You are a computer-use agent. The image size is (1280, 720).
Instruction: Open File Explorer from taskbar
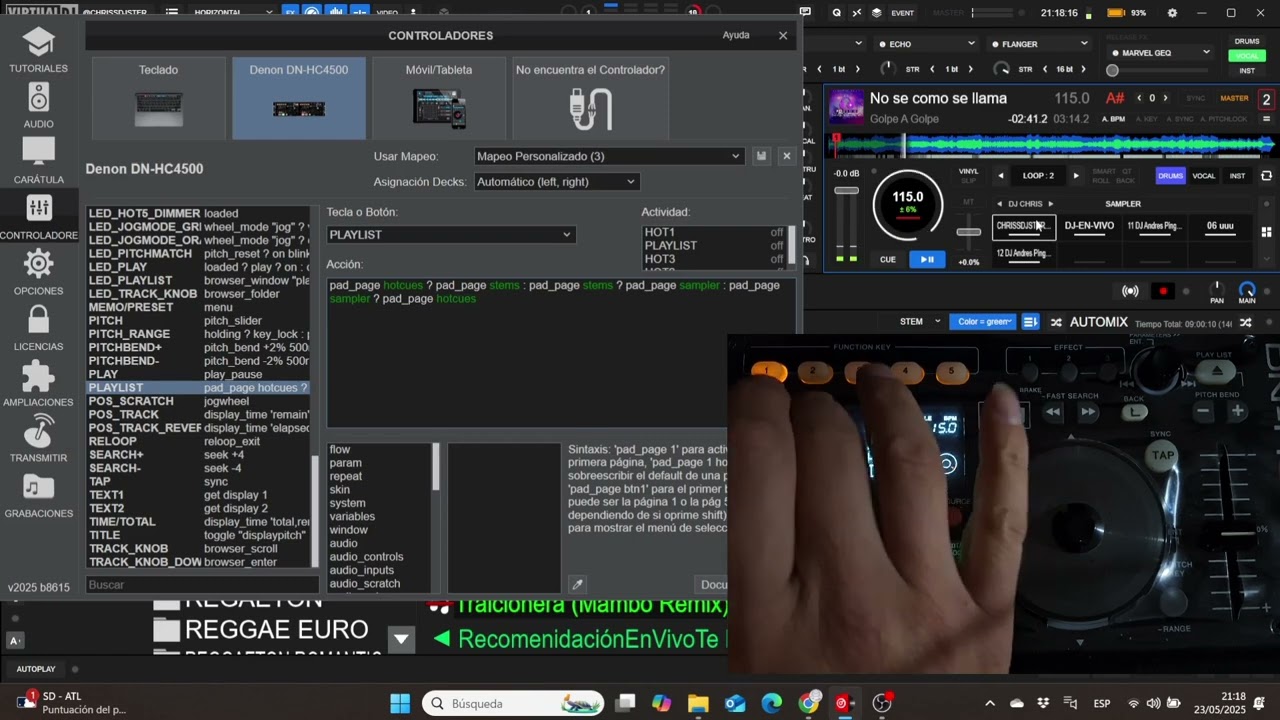[697, 703]
